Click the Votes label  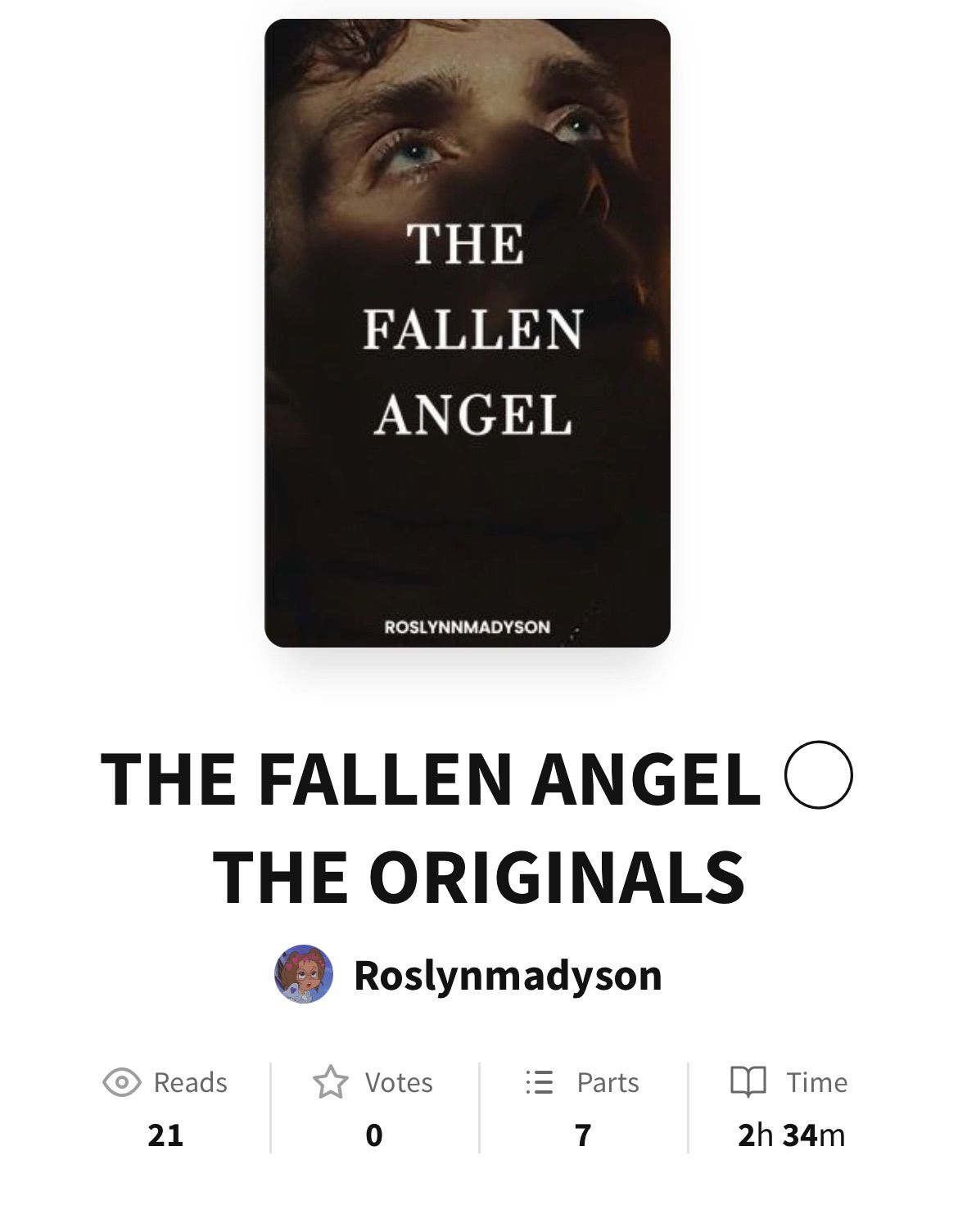tap(399, 1082)
